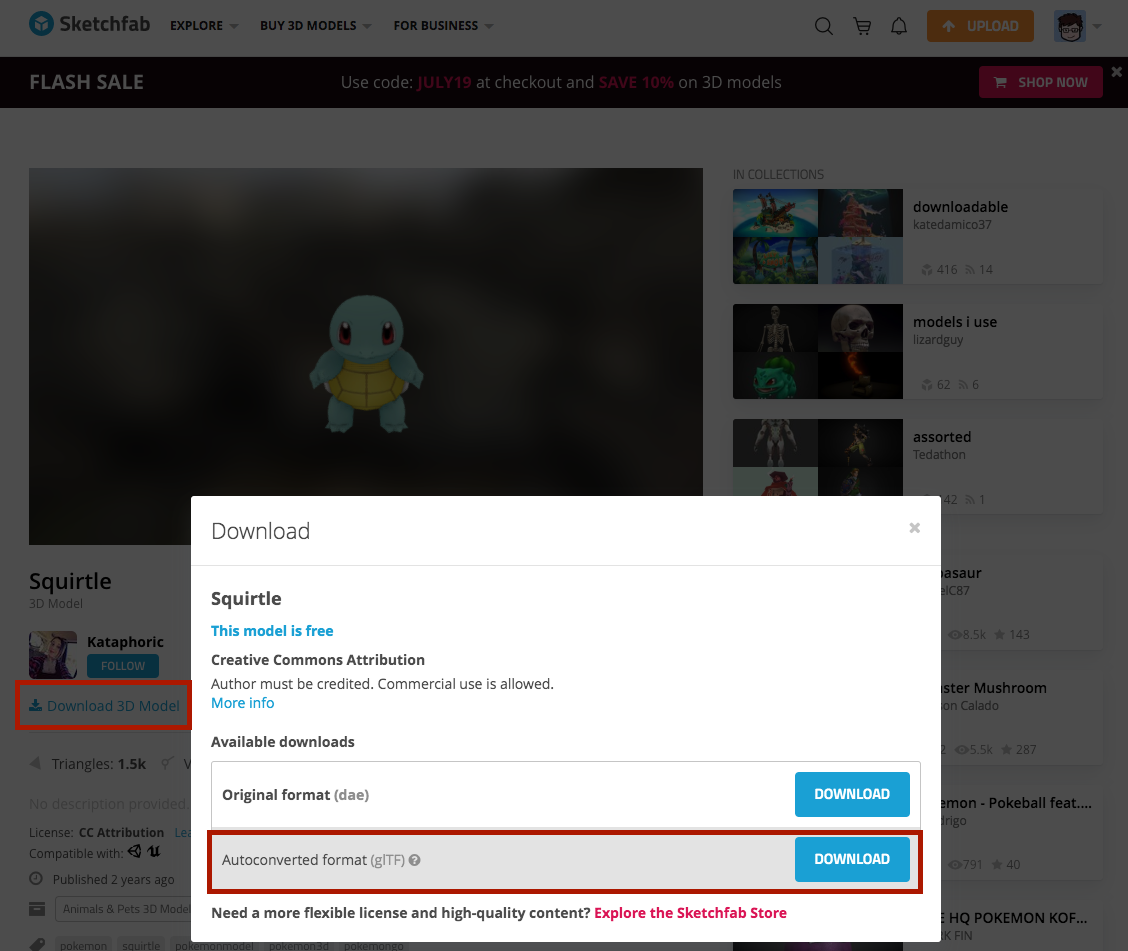Image resolution: width=1128 pixels, height=951 pixels.
Task: Click the Upload button
Action: (980, 26)
